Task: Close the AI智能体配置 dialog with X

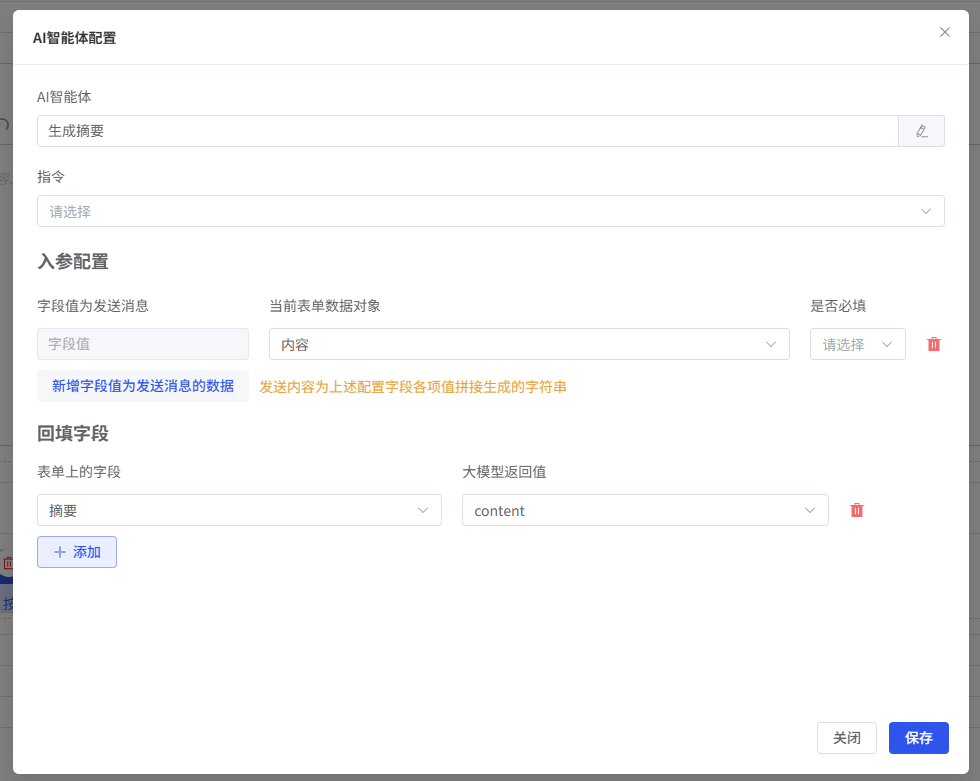Action: tap(944, 32)
